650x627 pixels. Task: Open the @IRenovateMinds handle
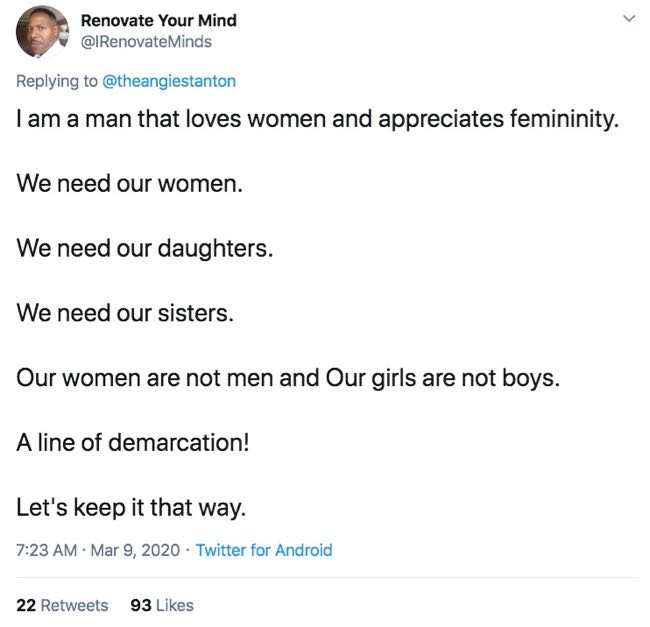146,42
